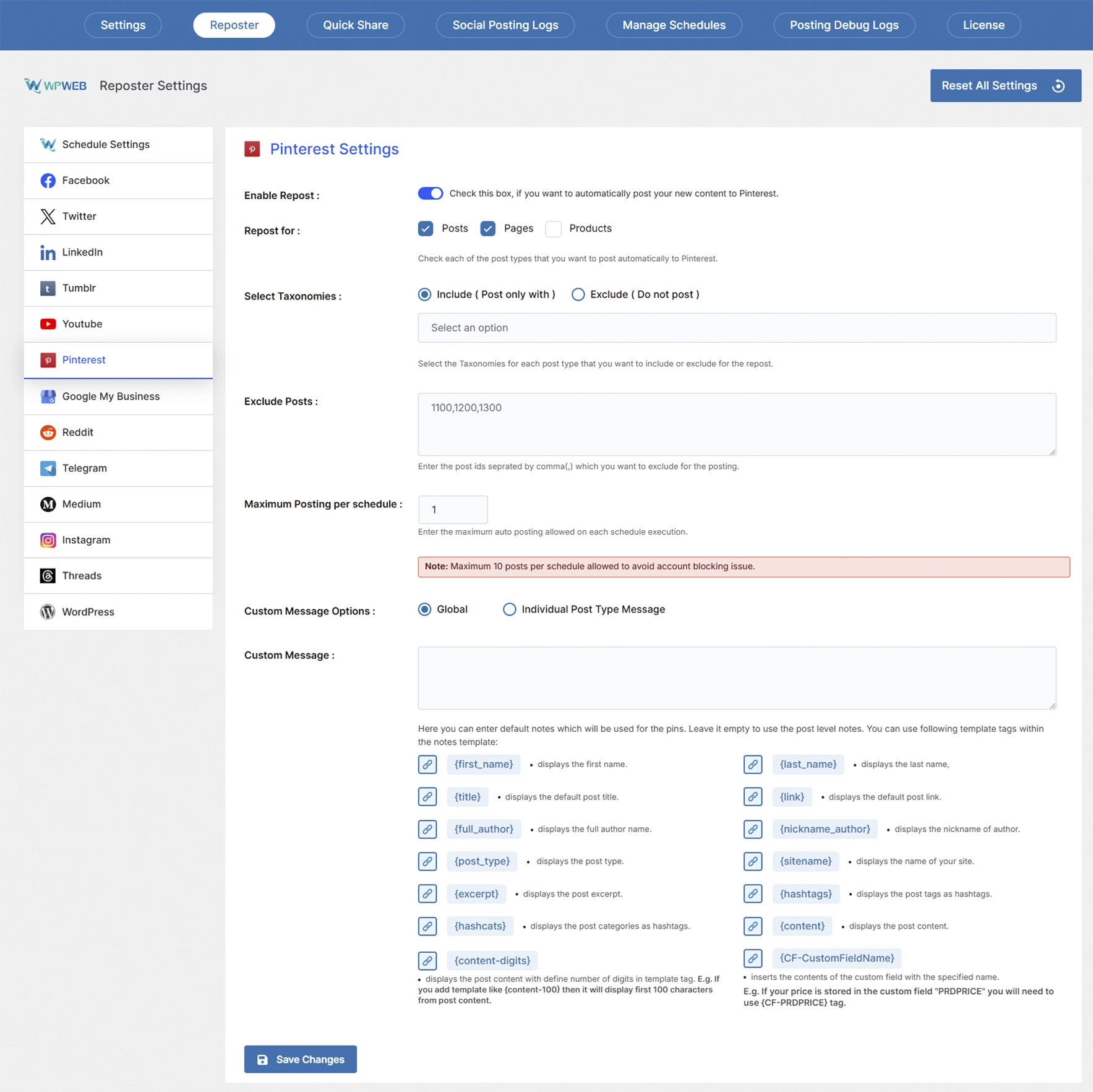This screenshot has height=1092, width=1093.
Task: Click copy icon next to {content} tag
Action: coord(753,926)
